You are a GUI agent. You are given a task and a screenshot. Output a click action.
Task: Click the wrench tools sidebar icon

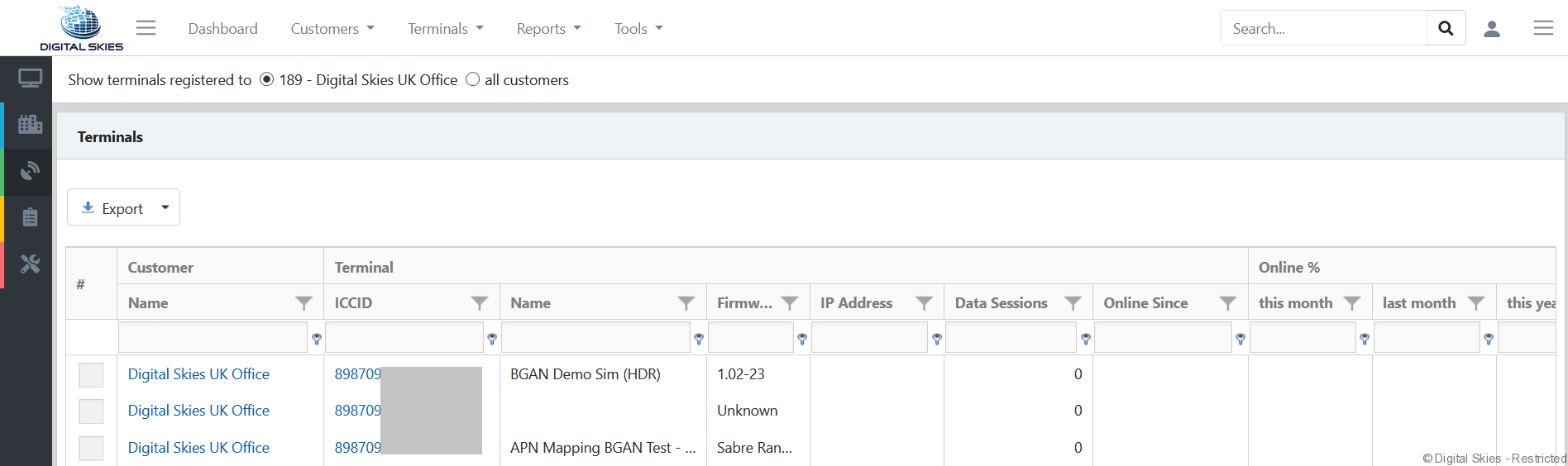pos(30,264)
